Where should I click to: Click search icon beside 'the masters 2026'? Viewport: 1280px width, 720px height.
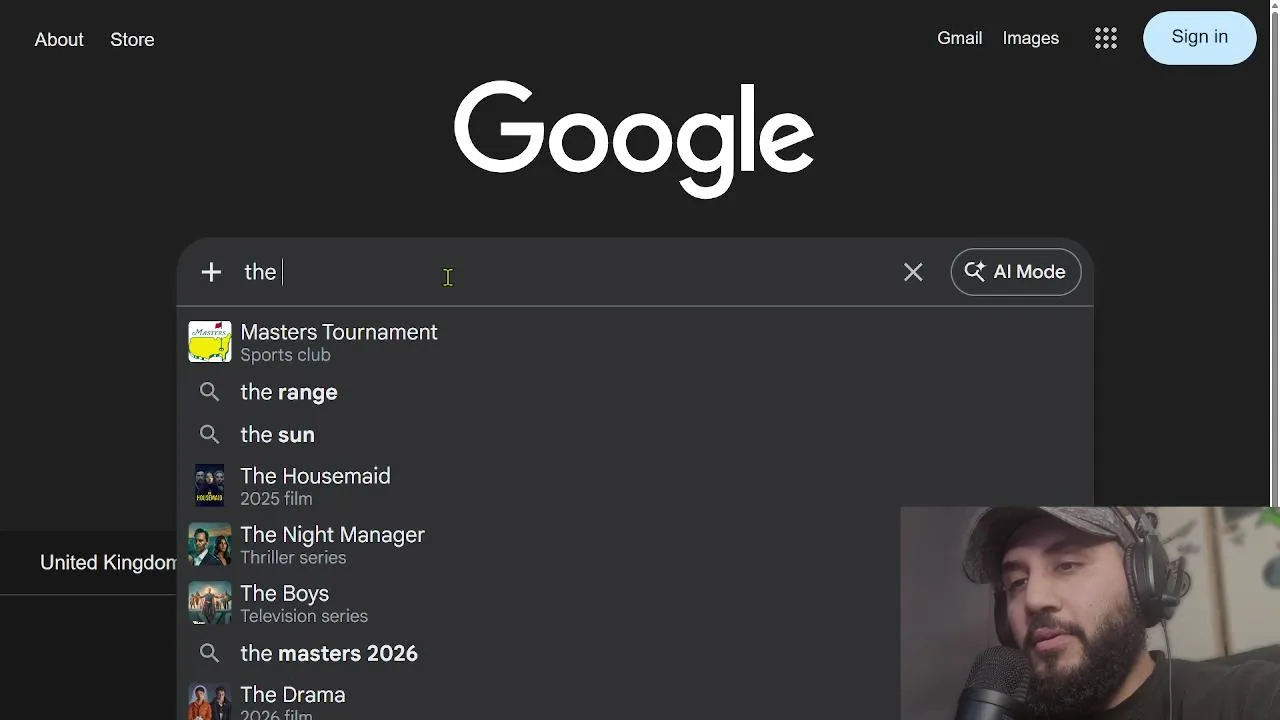[x=209, y=653]
